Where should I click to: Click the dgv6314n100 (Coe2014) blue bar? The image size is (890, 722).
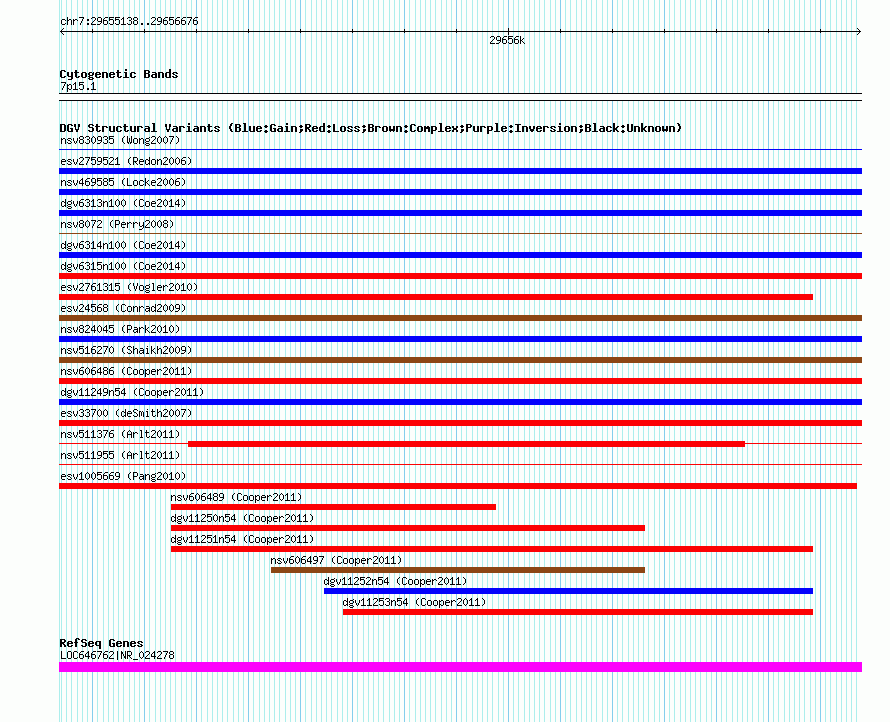point(460,255)
